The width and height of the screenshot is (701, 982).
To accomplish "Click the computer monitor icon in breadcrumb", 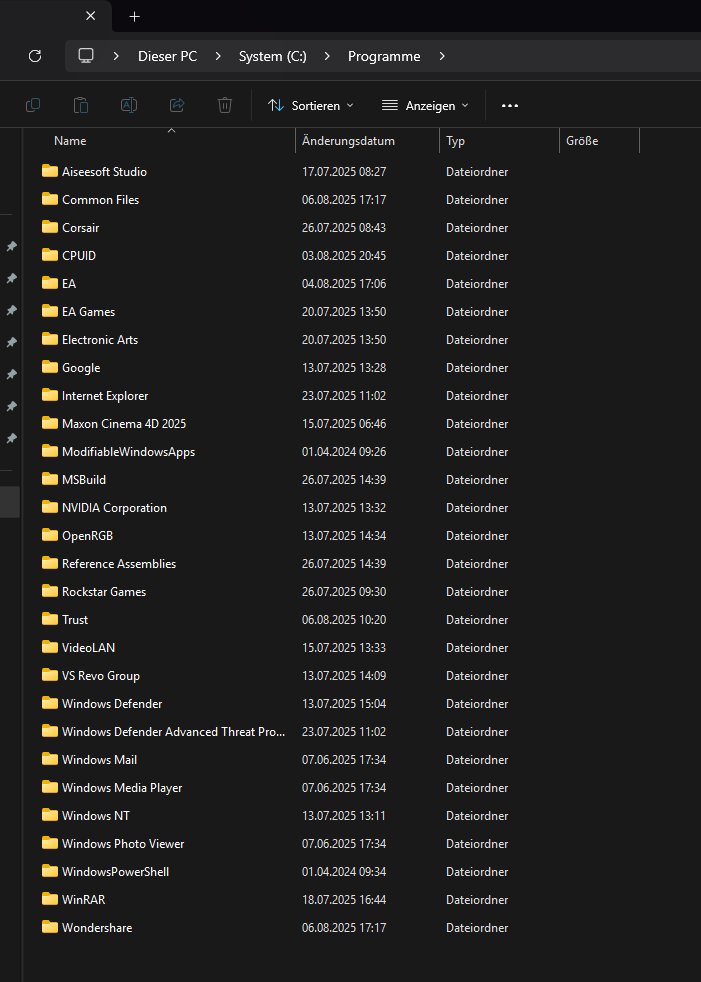I will [86, 56].
